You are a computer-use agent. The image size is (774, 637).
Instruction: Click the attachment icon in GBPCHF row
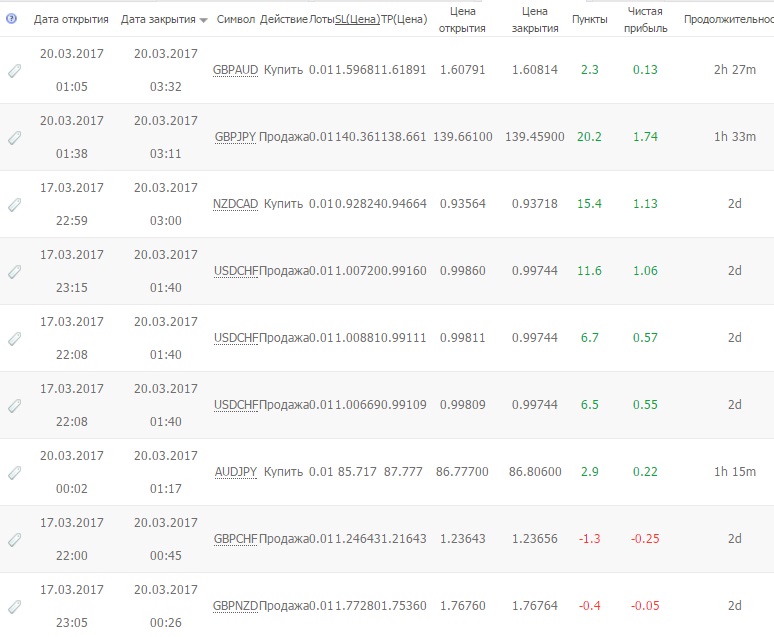tap(15, 540)
